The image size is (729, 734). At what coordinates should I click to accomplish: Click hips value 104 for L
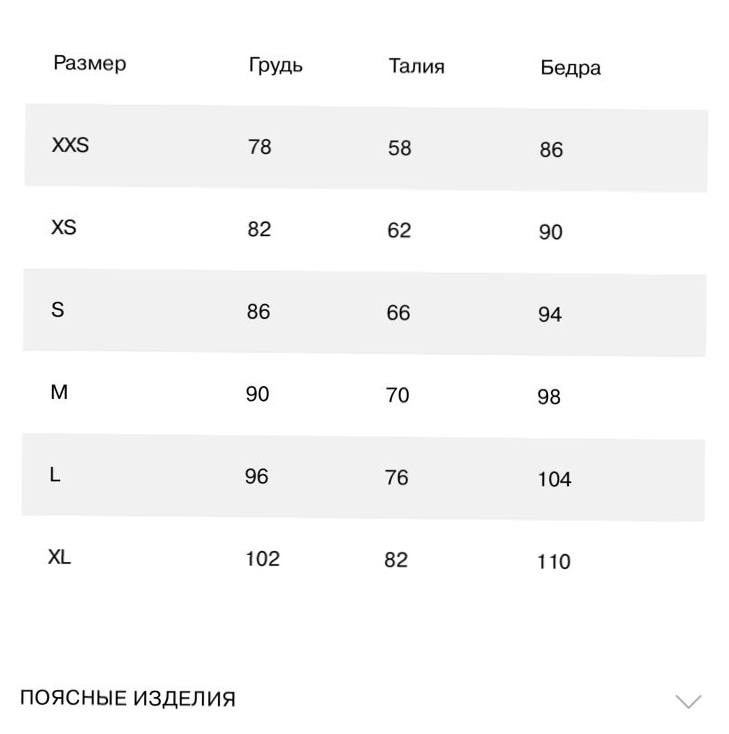click(x=554, y=479)
